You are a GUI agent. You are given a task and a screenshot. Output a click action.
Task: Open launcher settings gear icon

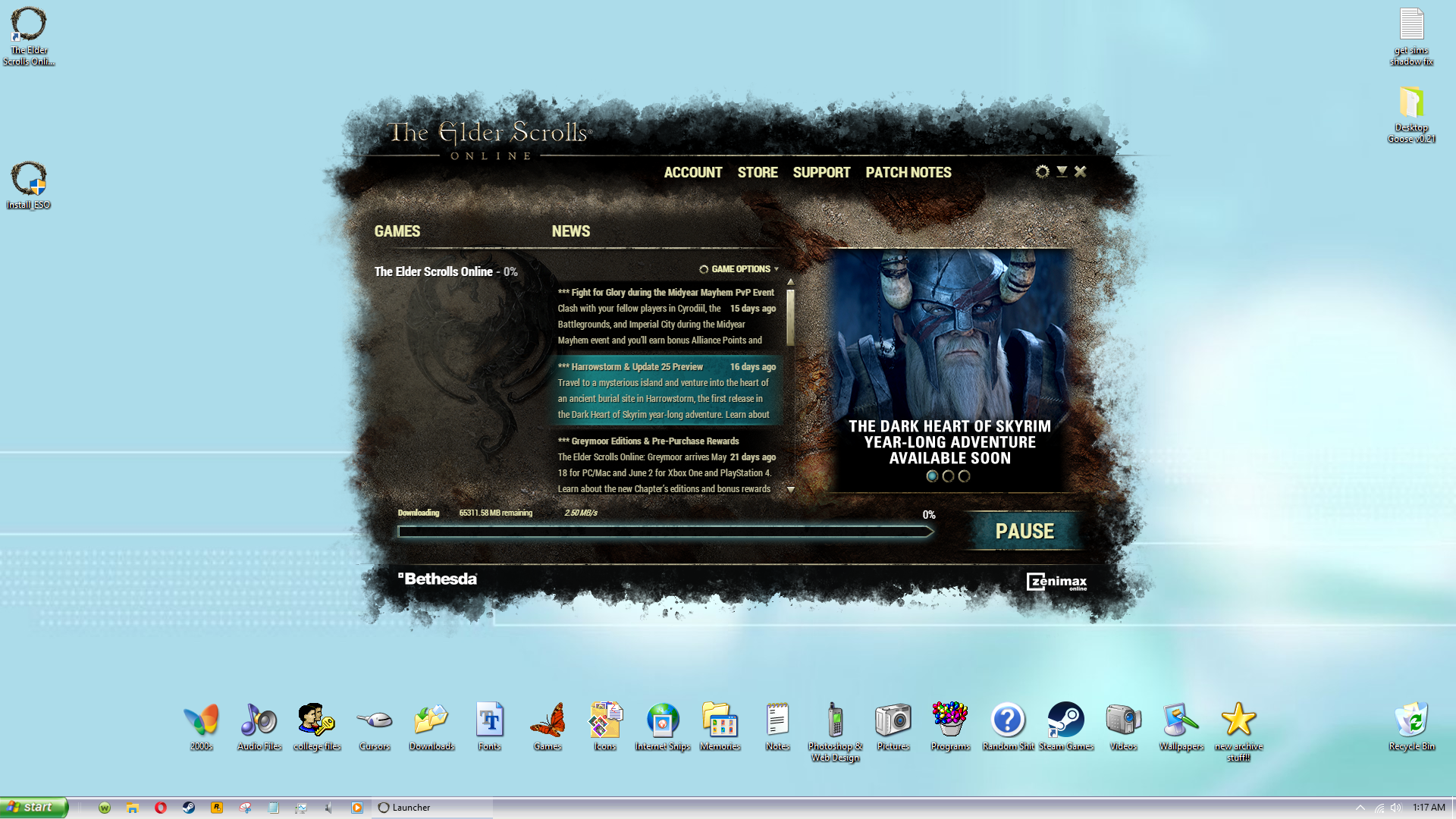click(1042, 172)
